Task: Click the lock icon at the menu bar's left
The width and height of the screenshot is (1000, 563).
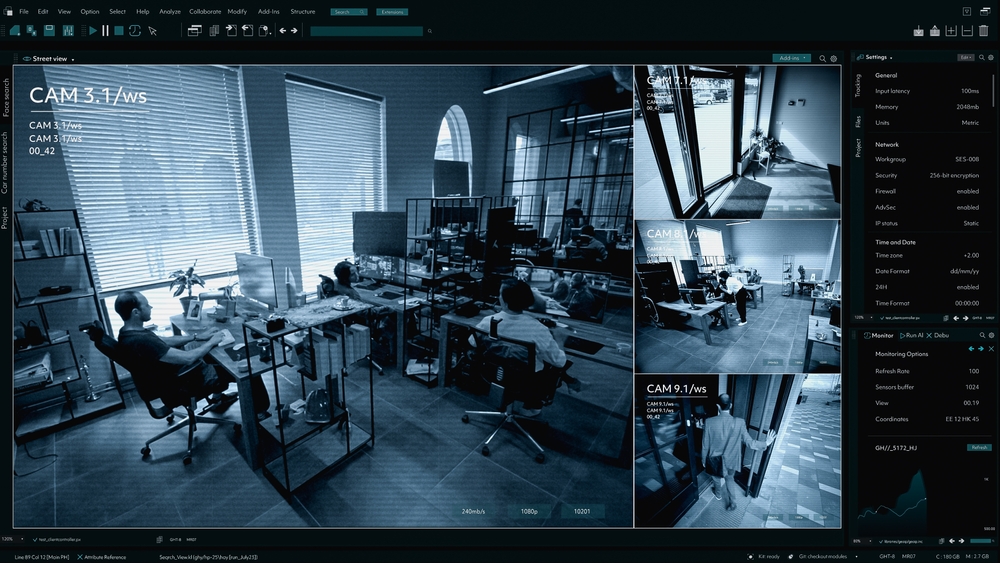Action: coord(8,11)
